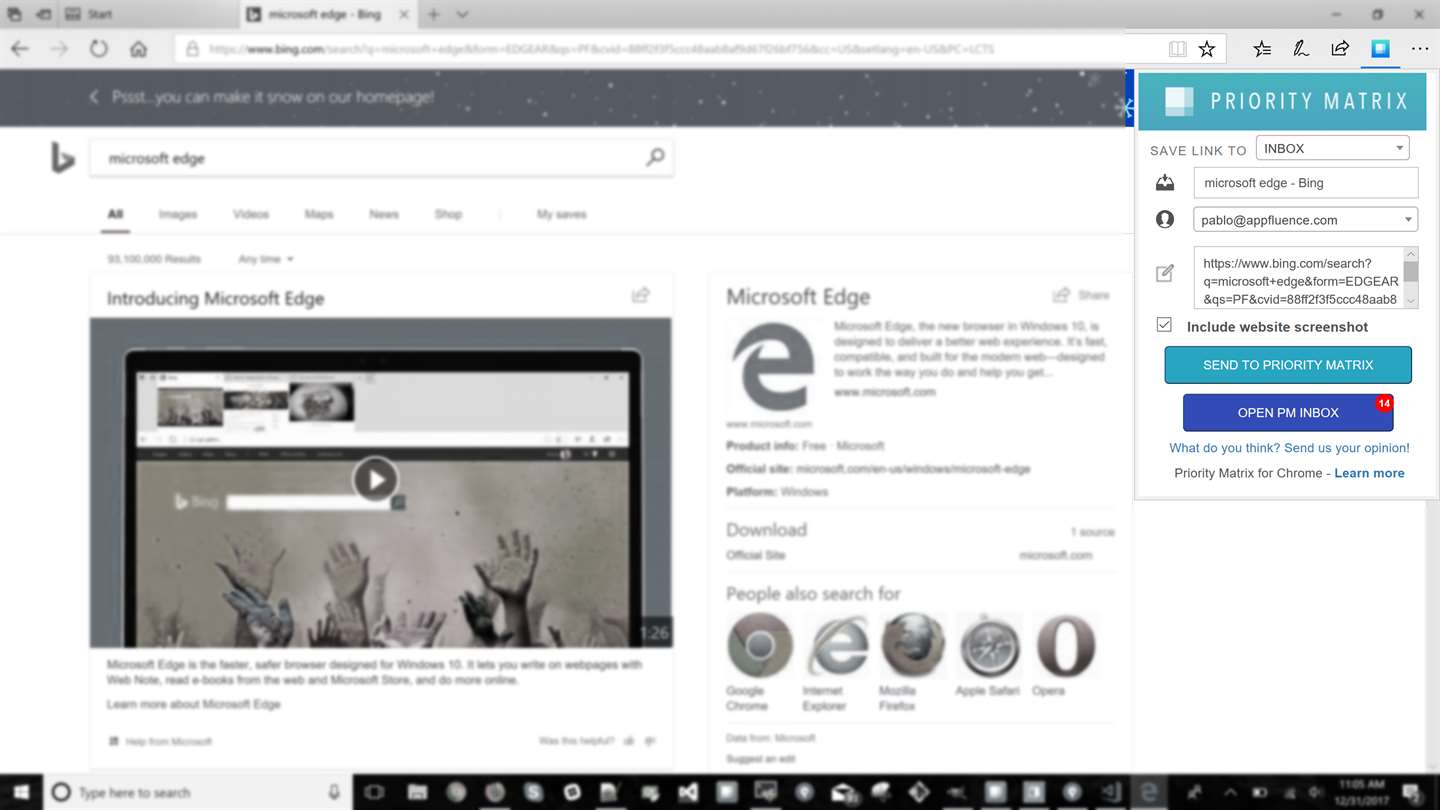Open the Any time filter dropdown
Viewport: 1440px width, 810px height.
266,259
